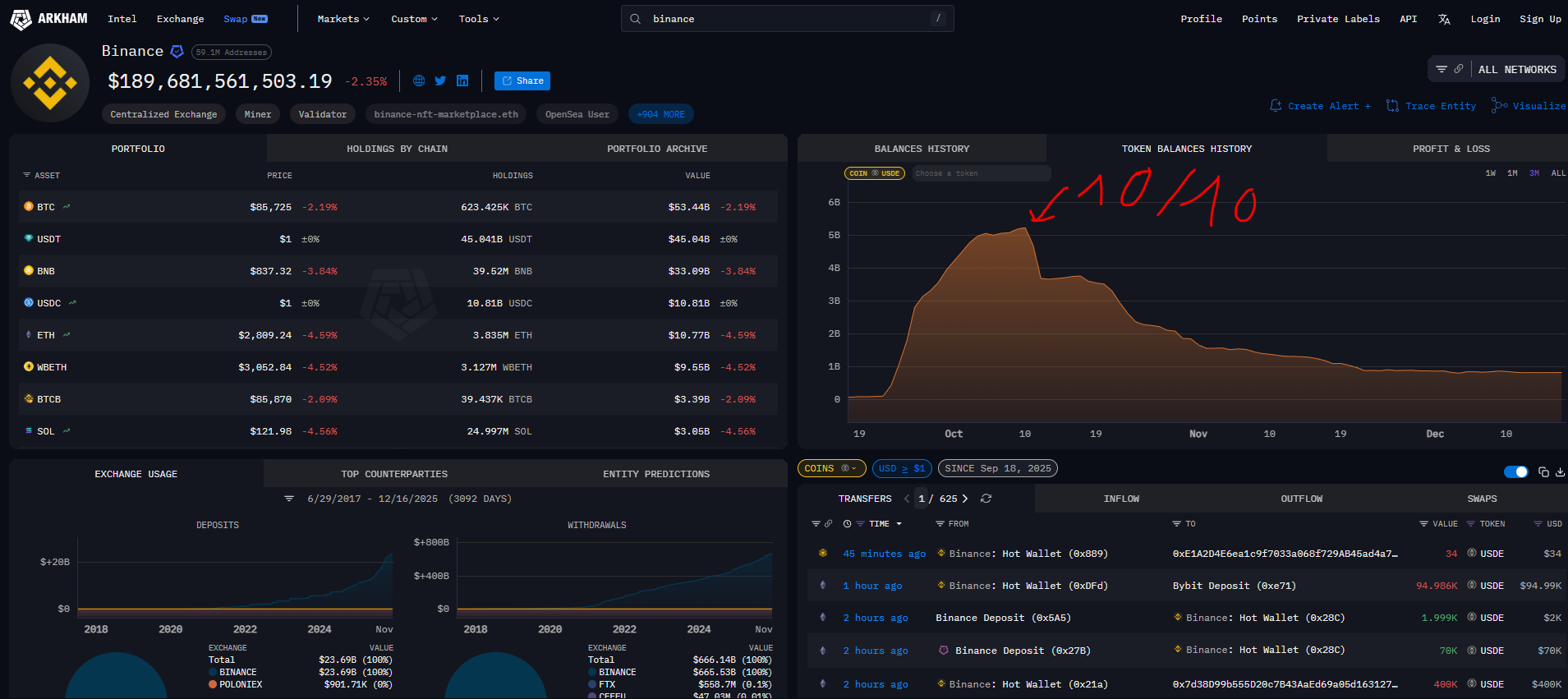Open the Custom dropdown menu
This screenshot has width=1568, height=699.
point(414,19)
